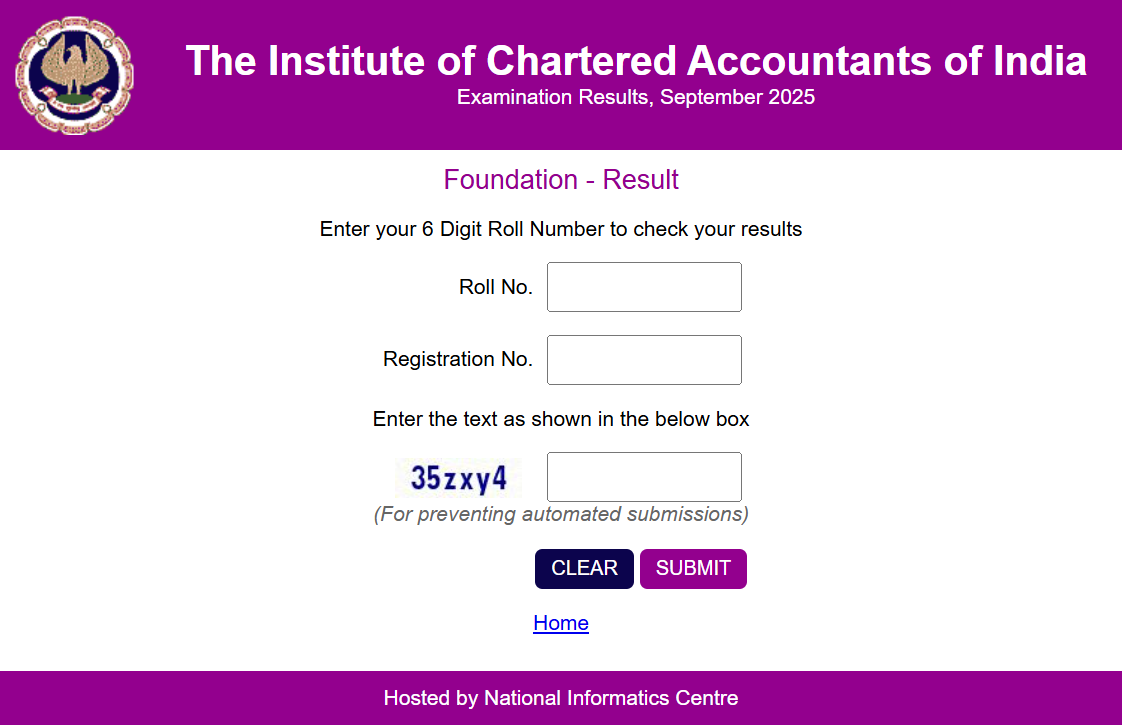
Task: Click the Registration No. field label
Action: 458,359
